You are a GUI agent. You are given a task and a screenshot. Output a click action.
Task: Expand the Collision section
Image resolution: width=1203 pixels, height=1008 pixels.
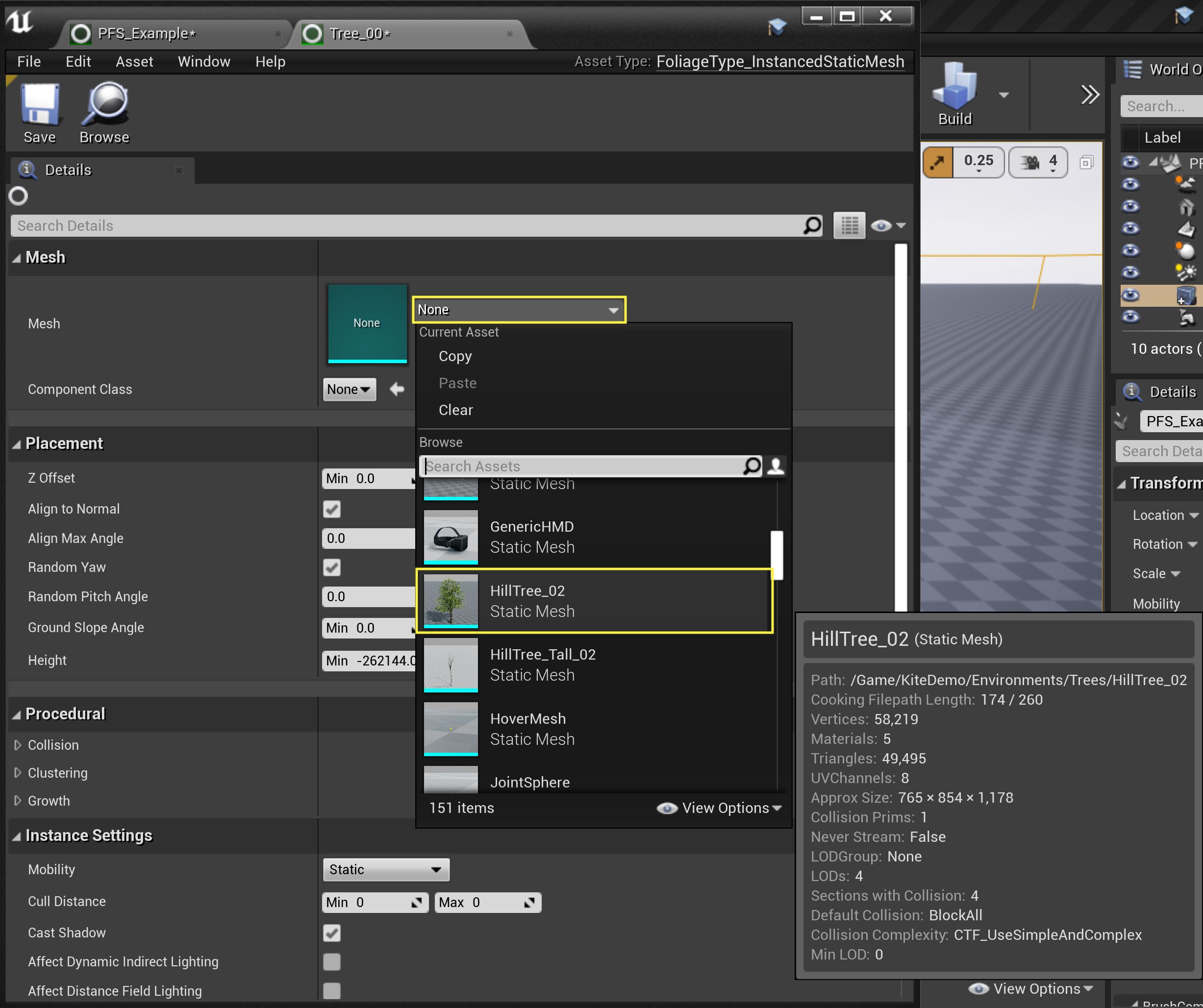(x=18, y=745)
